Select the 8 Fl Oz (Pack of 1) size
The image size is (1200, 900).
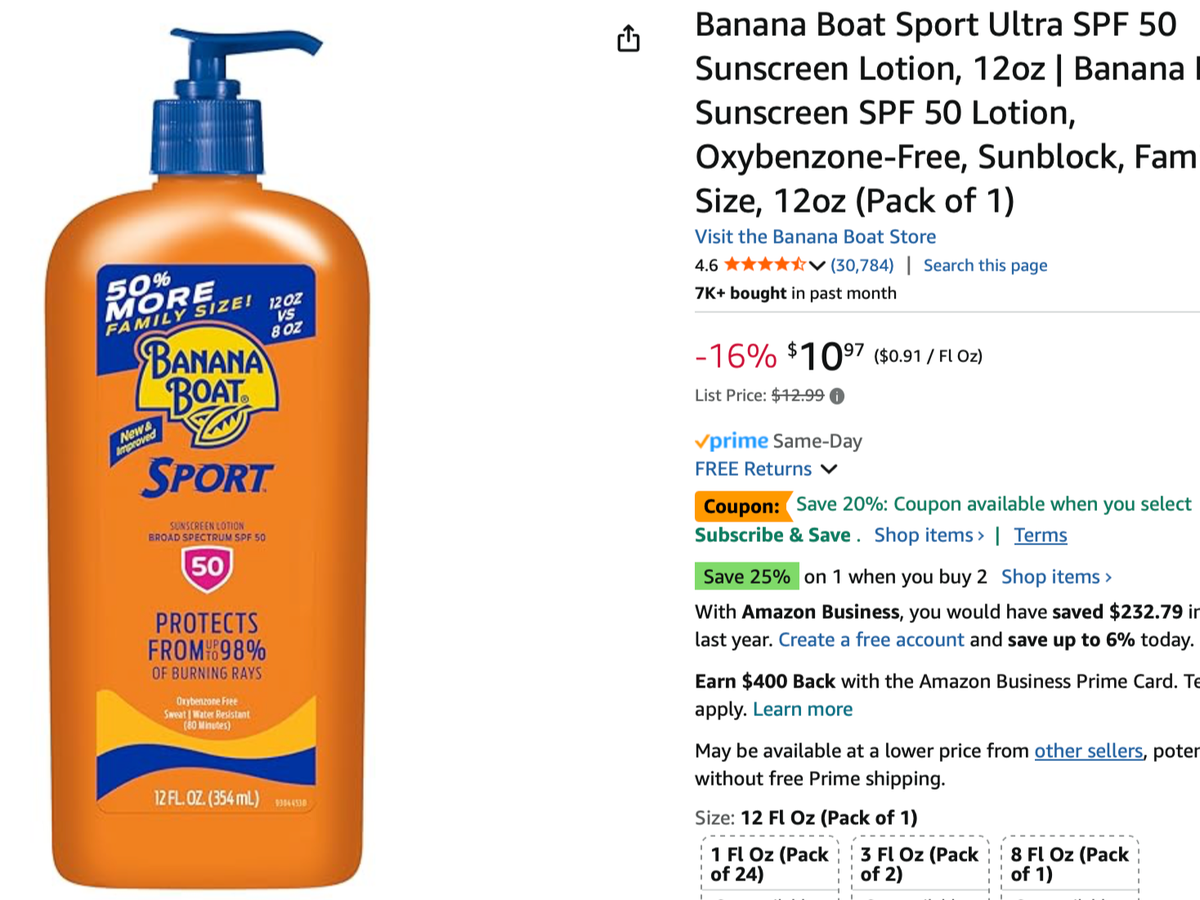[x=1070, y=864]
